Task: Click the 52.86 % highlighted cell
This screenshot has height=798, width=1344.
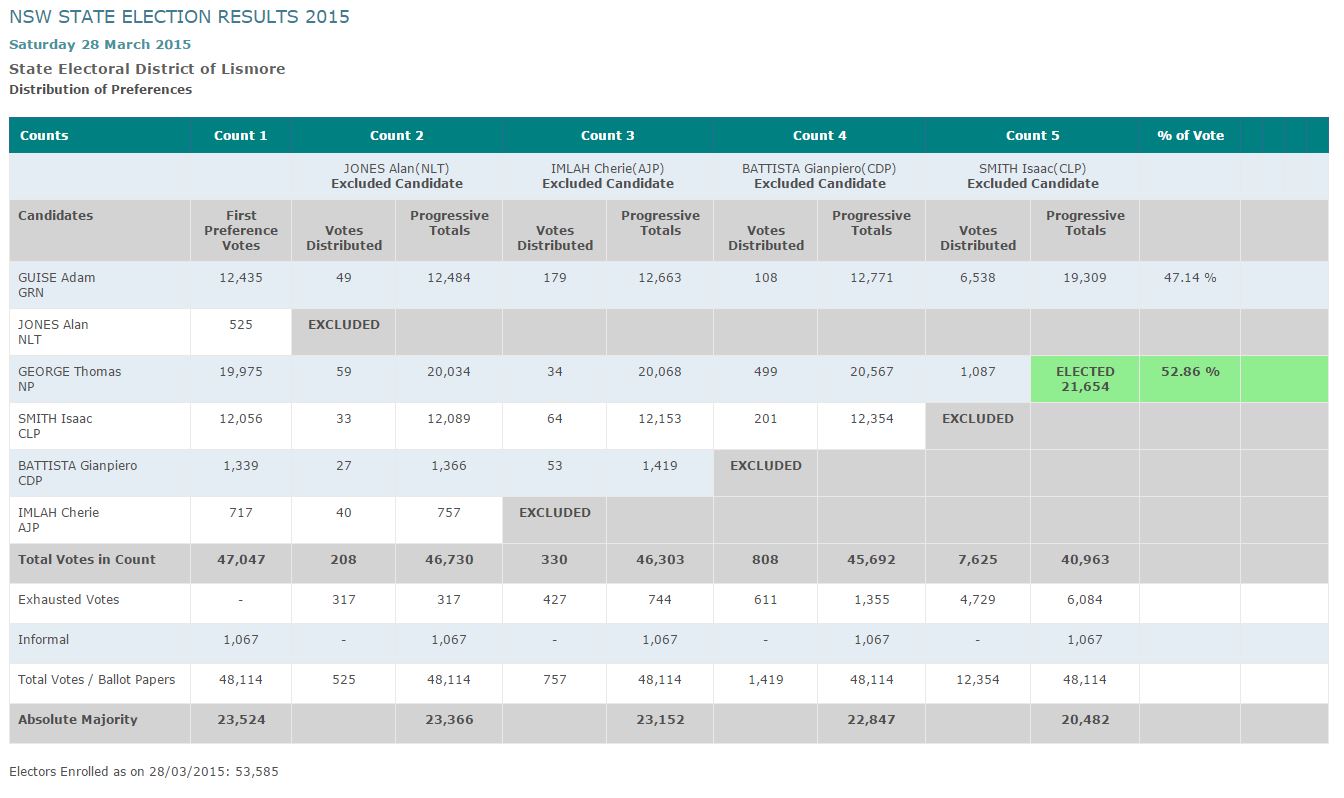Action: (1190, 371)
